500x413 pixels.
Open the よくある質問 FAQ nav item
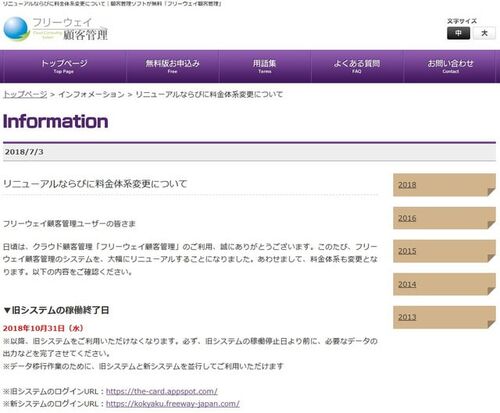click(x=357, y=66)
